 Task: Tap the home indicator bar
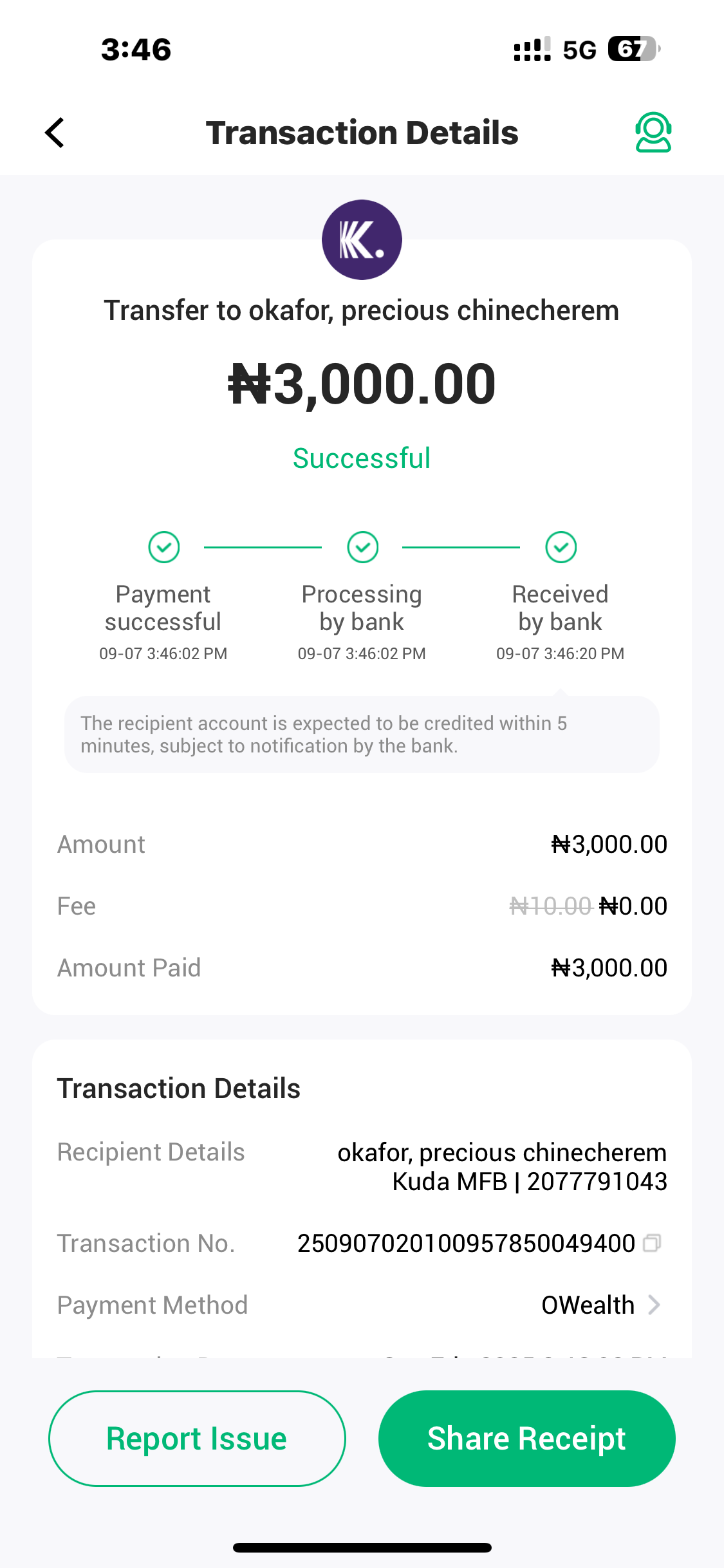pyautogui.click(x=362, y=1547)
